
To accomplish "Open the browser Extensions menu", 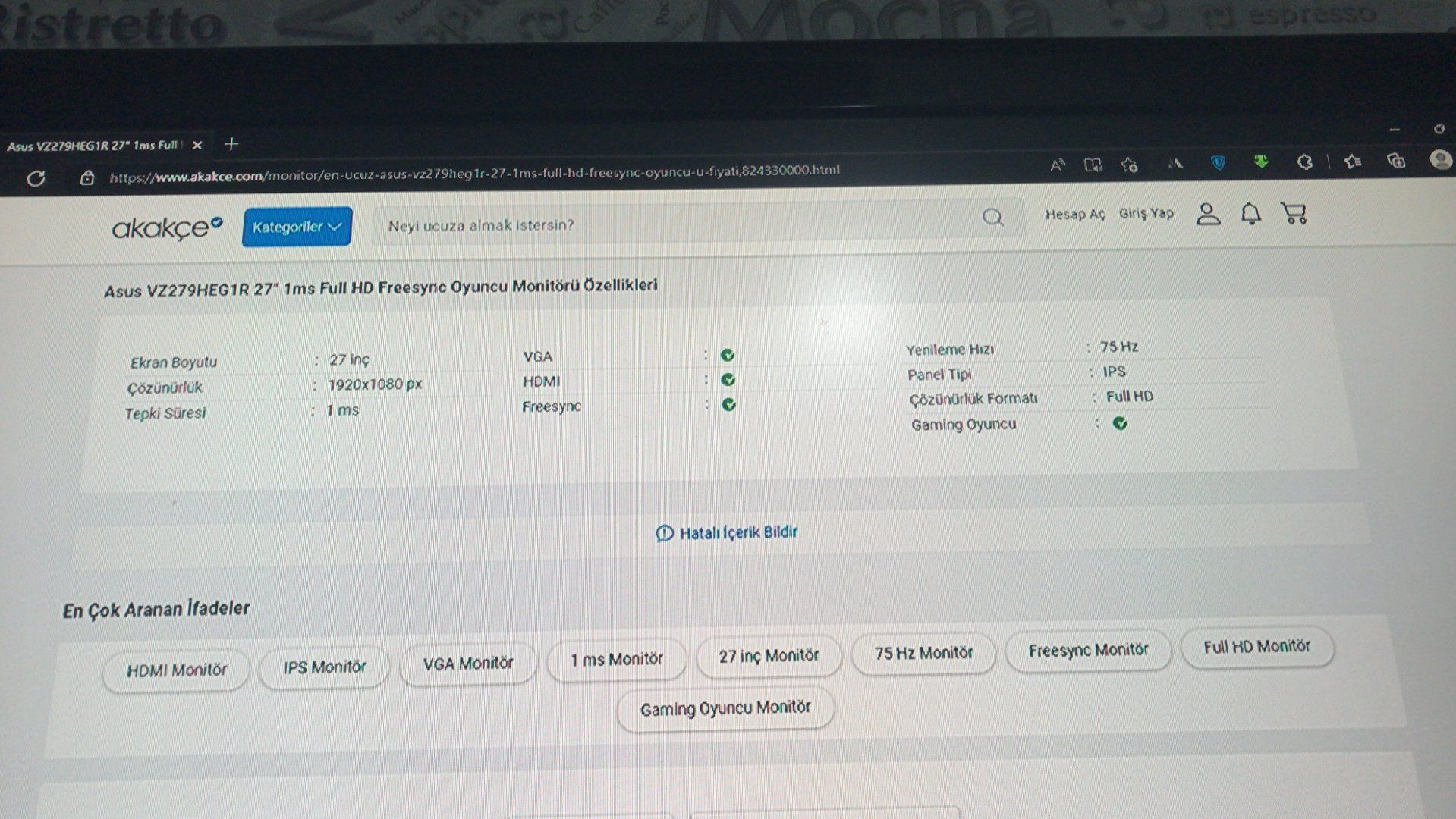I will pos(1304,162).
